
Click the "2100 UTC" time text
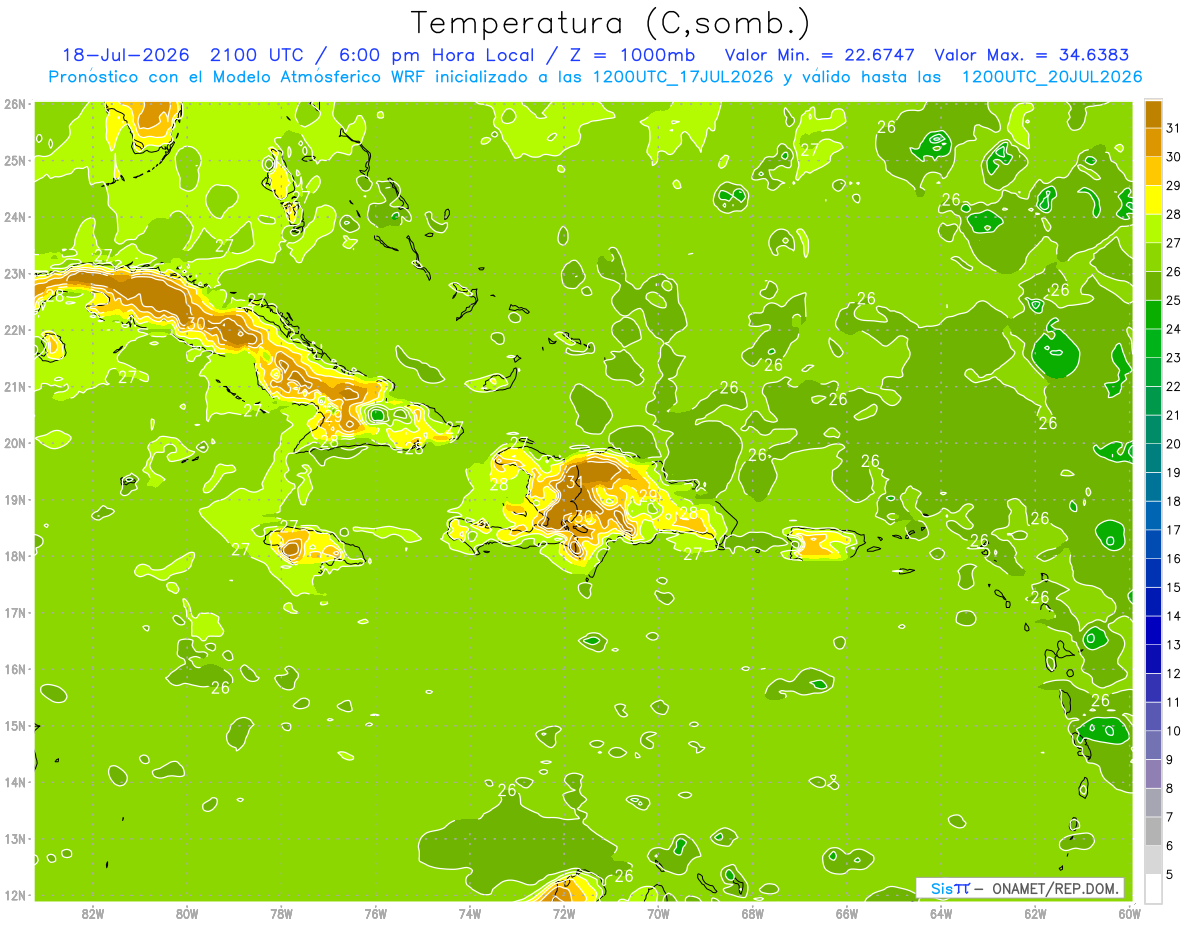[x=256, y=55]
